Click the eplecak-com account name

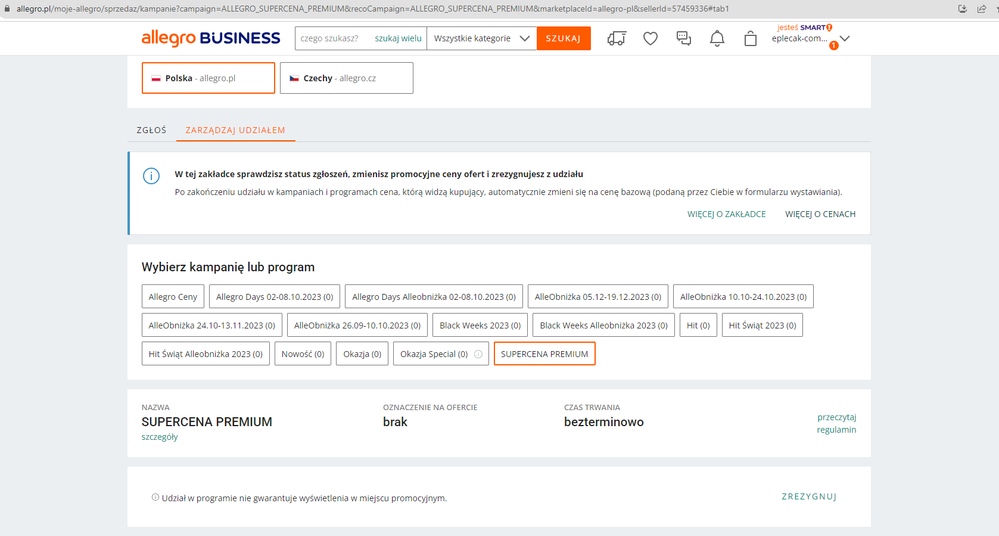pos(799,39)
